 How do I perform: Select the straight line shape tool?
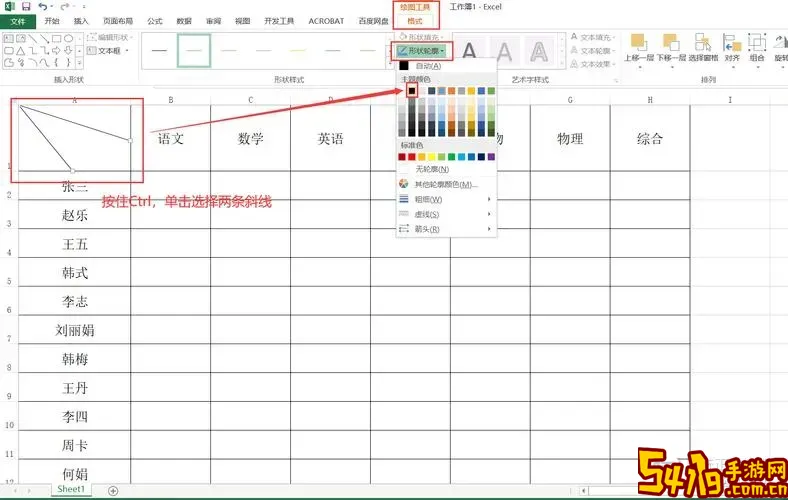click(x=33, y=38)
